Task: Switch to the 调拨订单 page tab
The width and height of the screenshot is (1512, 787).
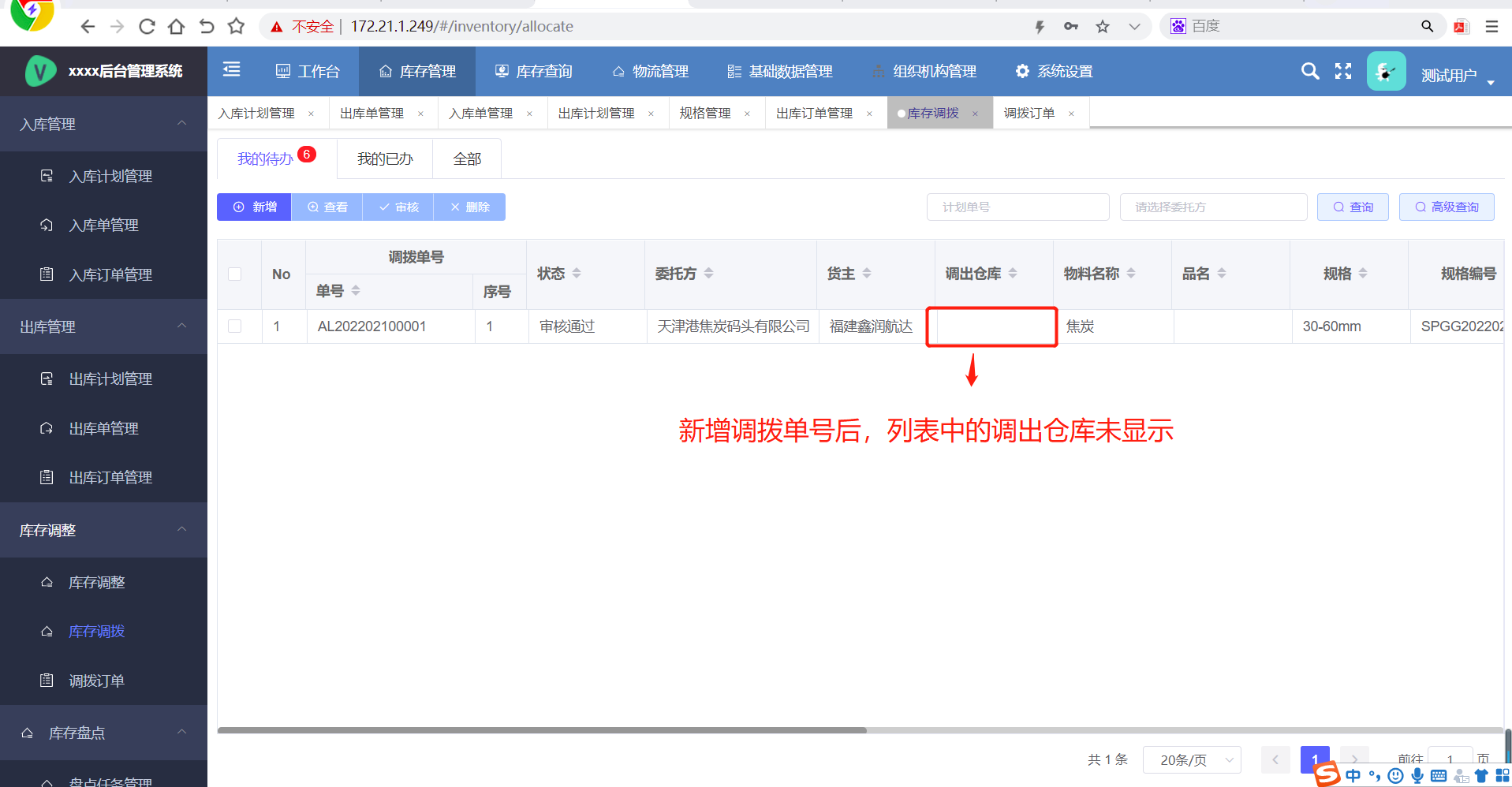Action: coord(1029,114)
